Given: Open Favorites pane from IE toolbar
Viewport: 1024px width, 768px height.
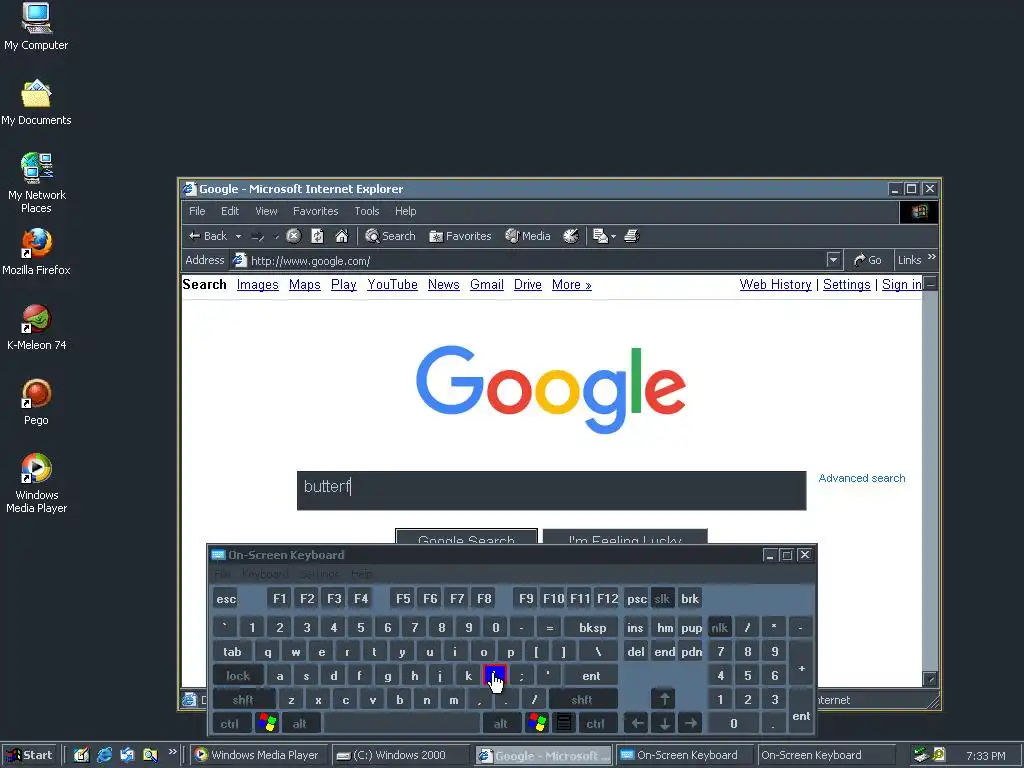Looking at the screenshot, I should pos(460,236).
